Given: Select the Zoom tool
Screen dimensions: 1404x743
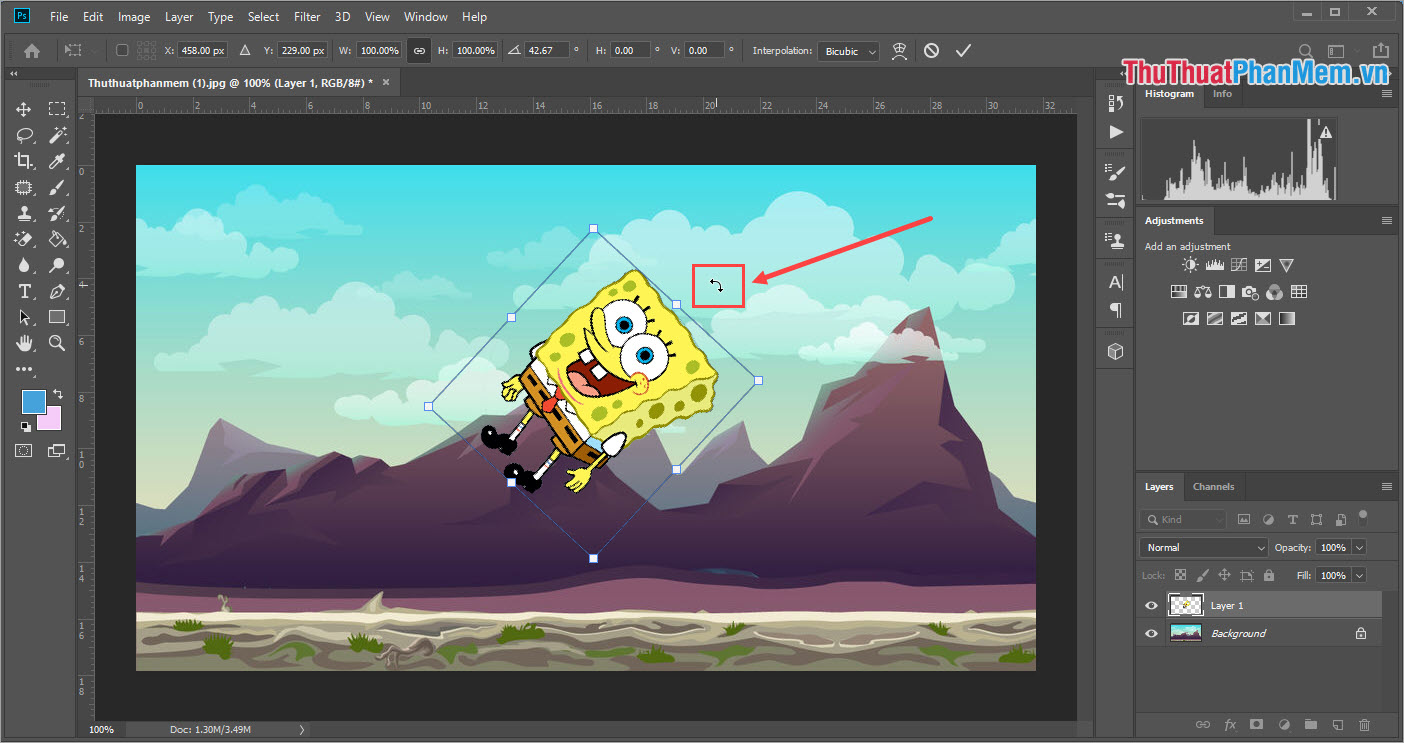Looking at the screenshot, I should [x=57, y=343].
